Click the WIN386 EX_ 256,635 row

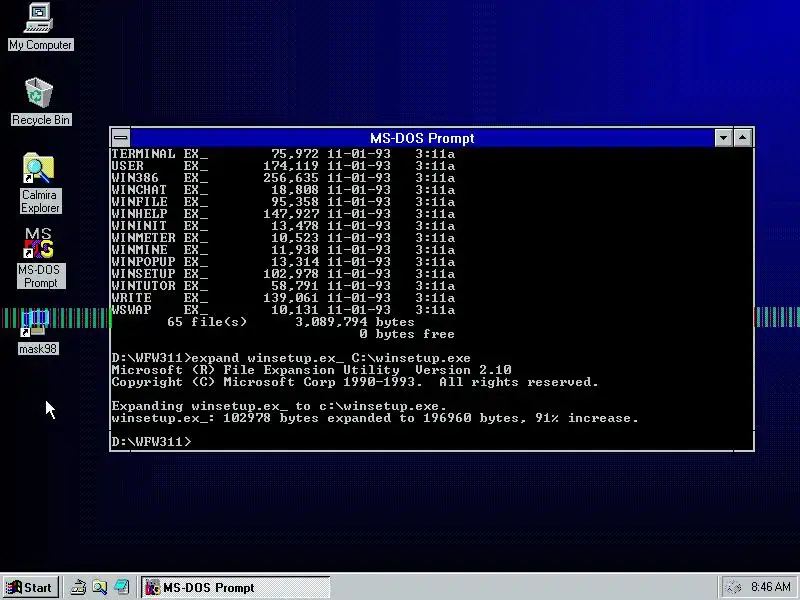point(283,178)
